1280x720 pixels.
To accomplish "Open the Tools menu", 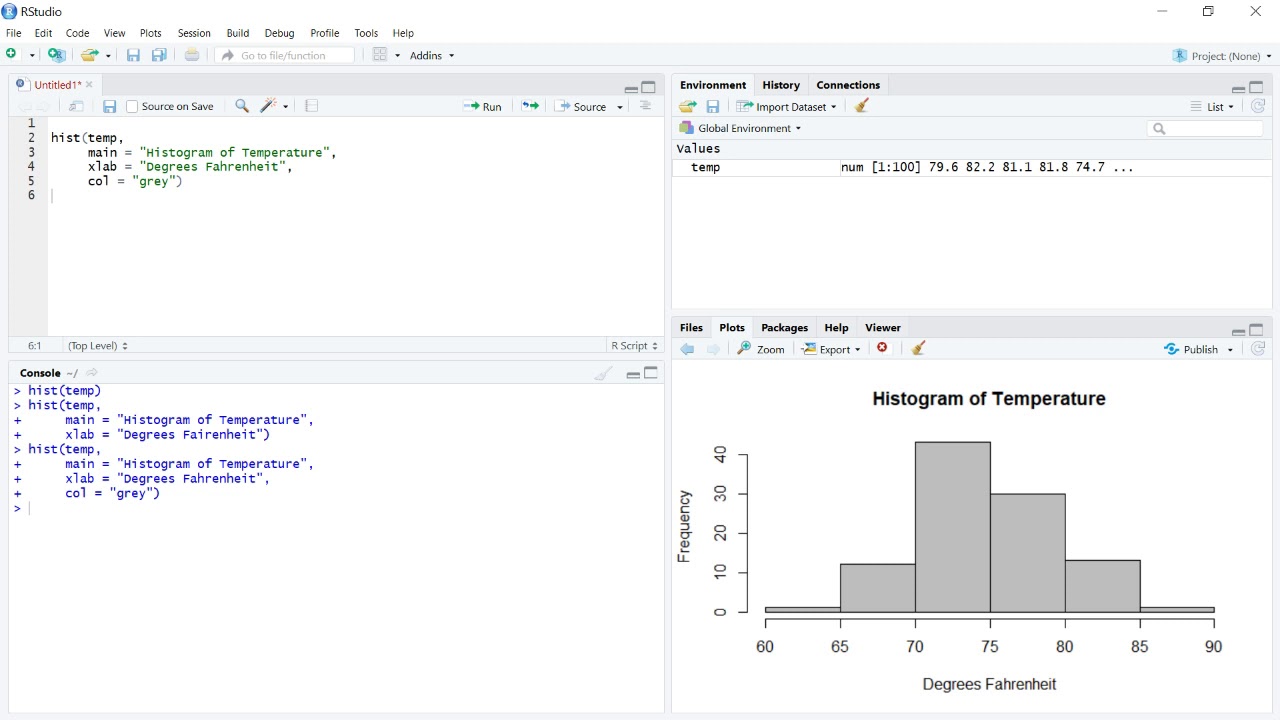I will tap(366, 33).
